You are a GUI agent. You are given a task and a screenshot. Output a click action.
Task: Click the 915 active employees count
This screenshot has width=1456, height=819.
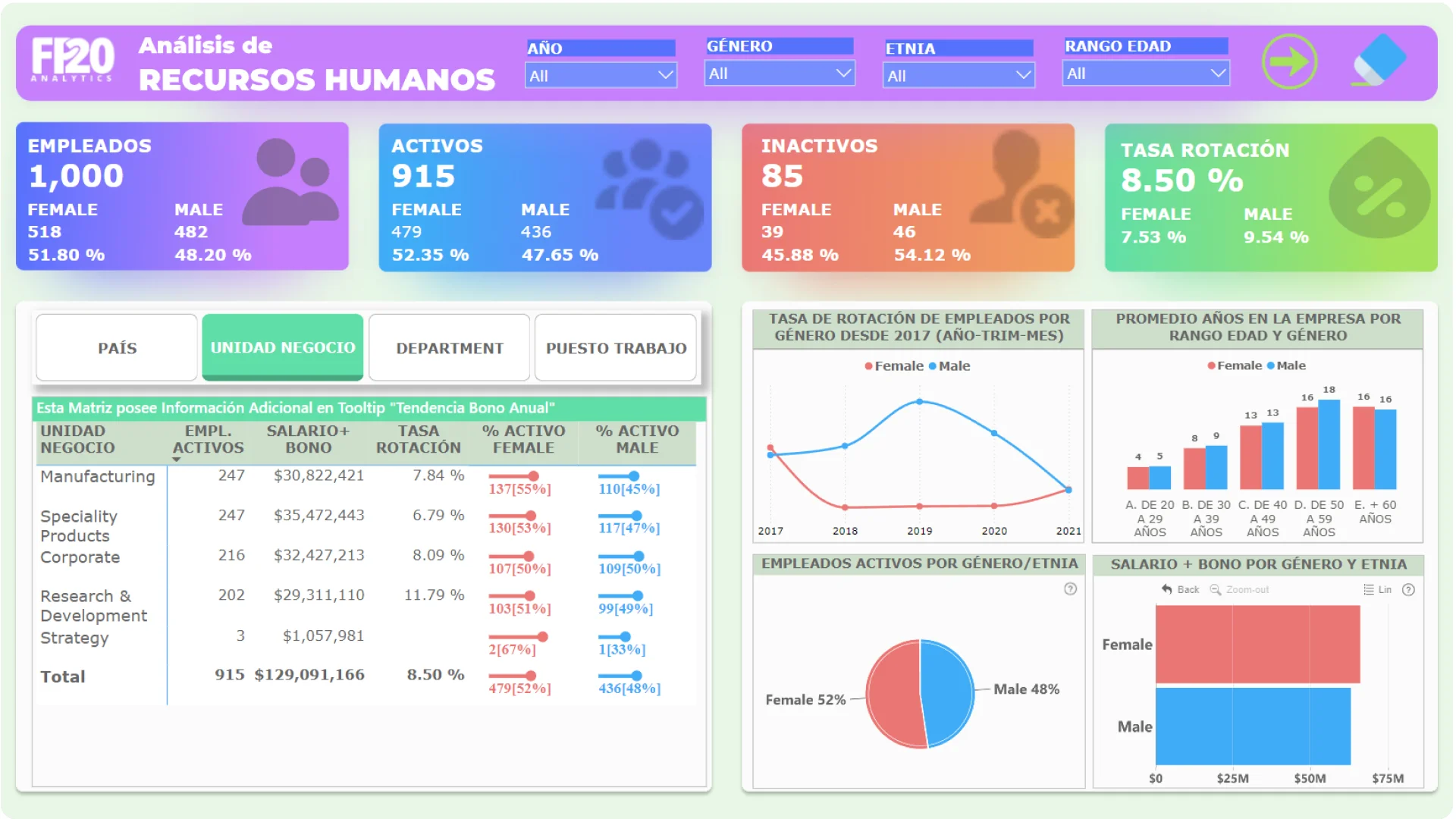point(423,176)
